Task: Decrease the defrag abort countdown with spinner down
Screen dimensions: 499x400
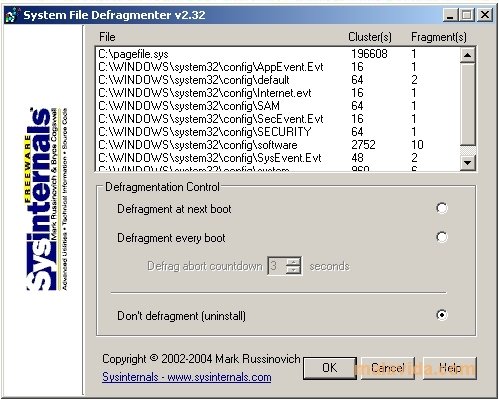Action: click(293, 270)
